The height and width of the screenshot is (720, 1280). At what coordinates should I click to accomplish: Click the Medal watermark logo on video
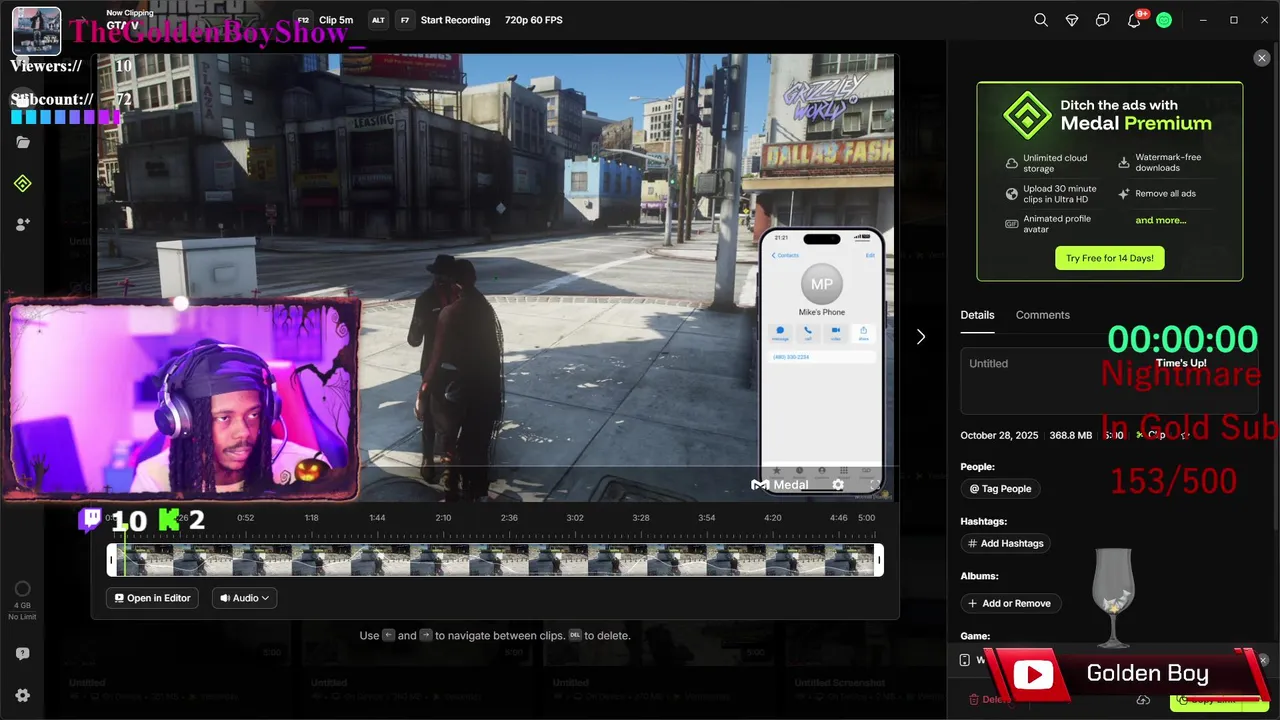pos(780,485)
